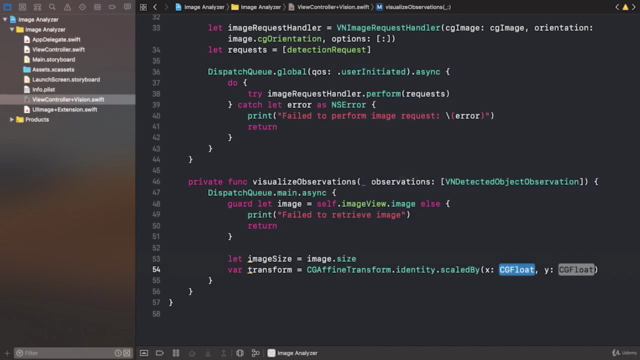Filter files with source-control status
The image size is (640, 360).
point(127,353)
